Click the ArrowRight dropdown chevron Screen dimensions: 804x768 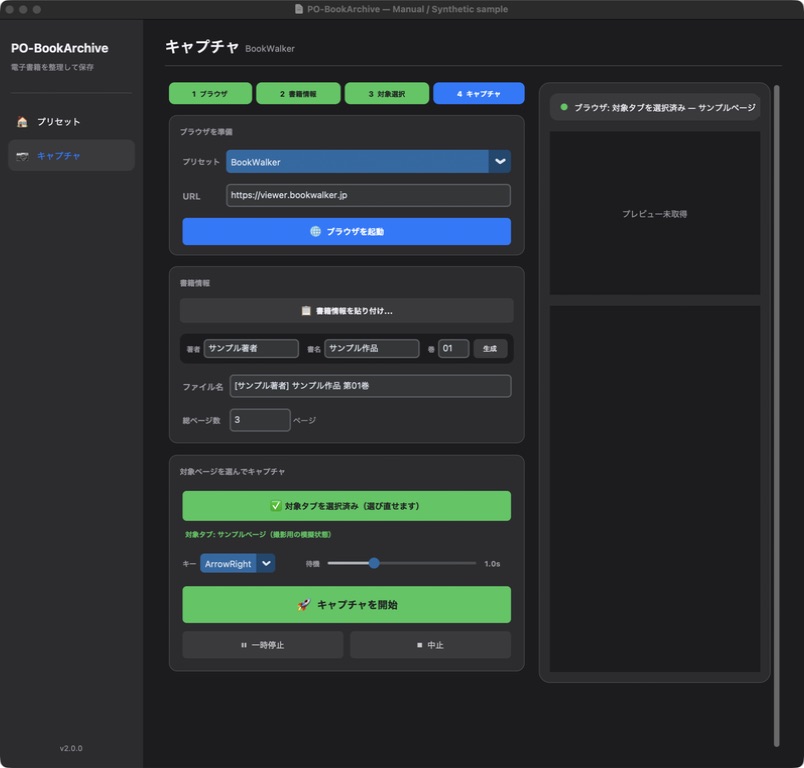click(266, 563)
